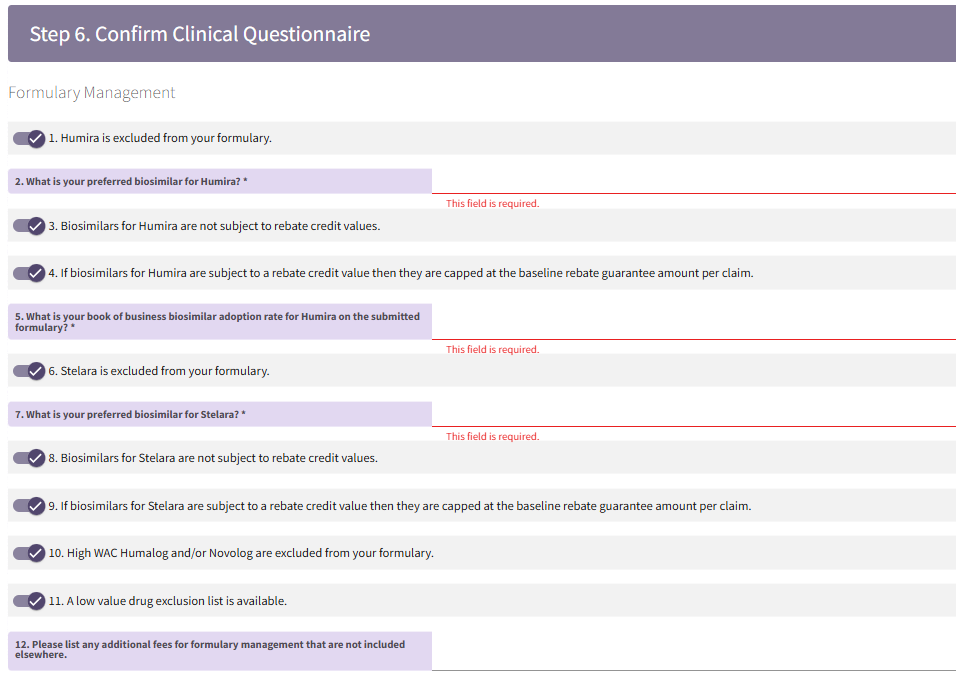Toggle High WAC Humalog/Novolog exclusion switch
Image resolution: width=956 pixels, height=680 pixels.
[x=29, y=553]
